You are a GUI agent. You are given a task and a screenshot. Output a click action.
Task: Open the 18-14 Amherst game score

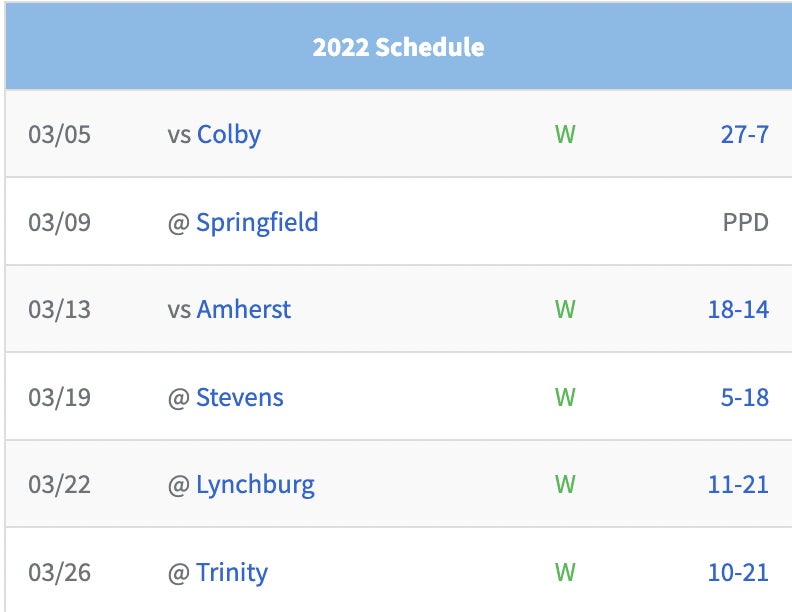pyautogui.click(x=738, y=309)
